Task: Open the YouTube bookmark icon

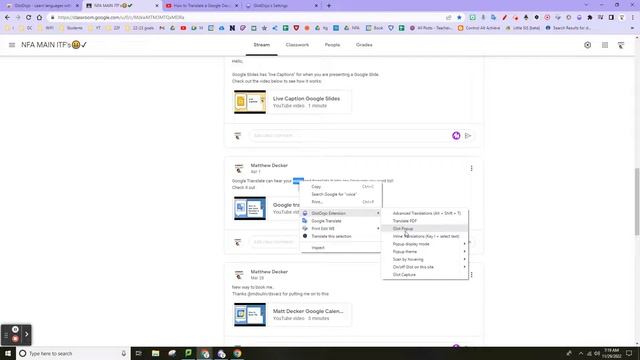Action: click(x=183, y=28)
